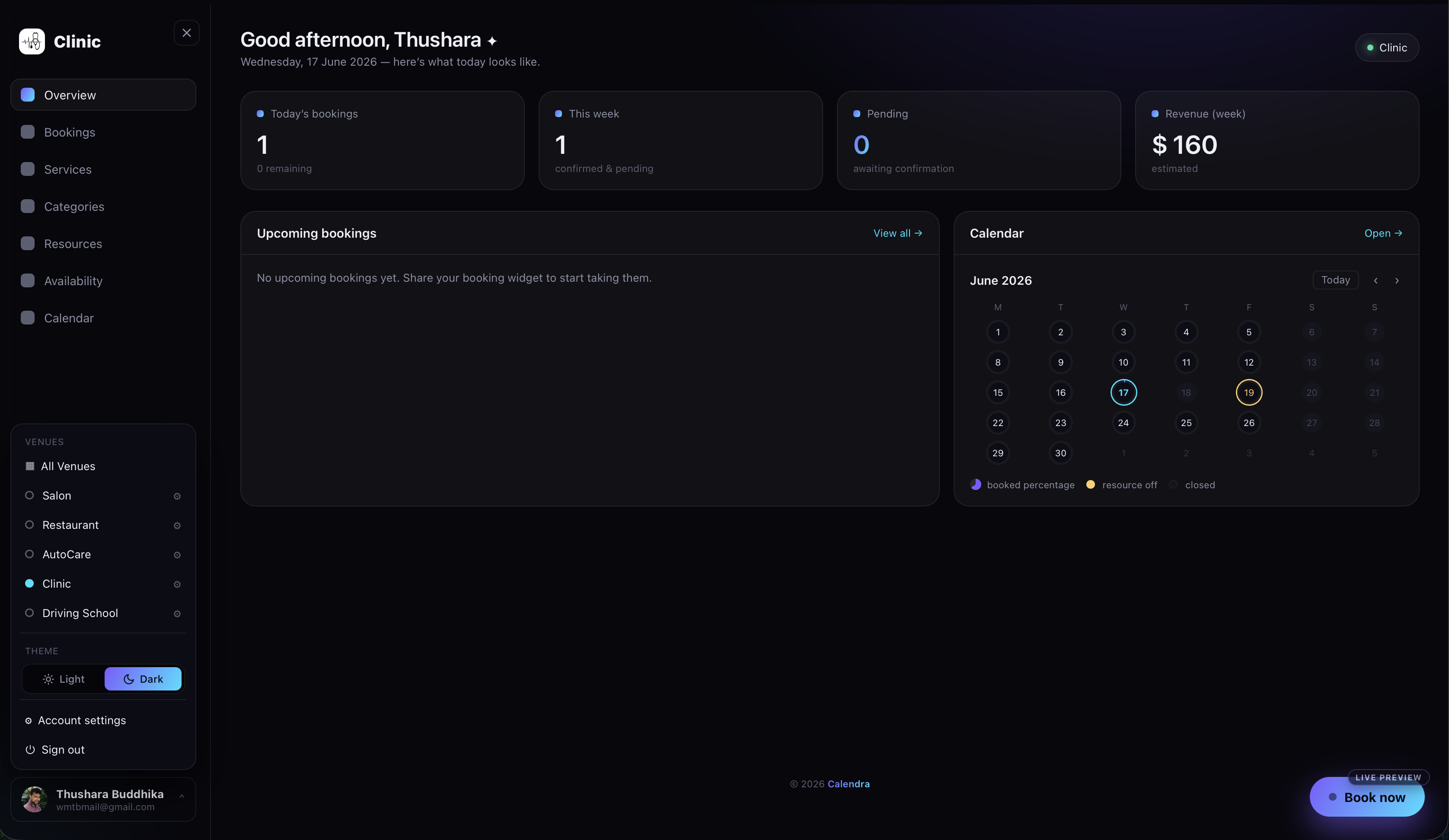Click the Availability sidebar icon
This screenshot has height=840, width=1449.
28,280
